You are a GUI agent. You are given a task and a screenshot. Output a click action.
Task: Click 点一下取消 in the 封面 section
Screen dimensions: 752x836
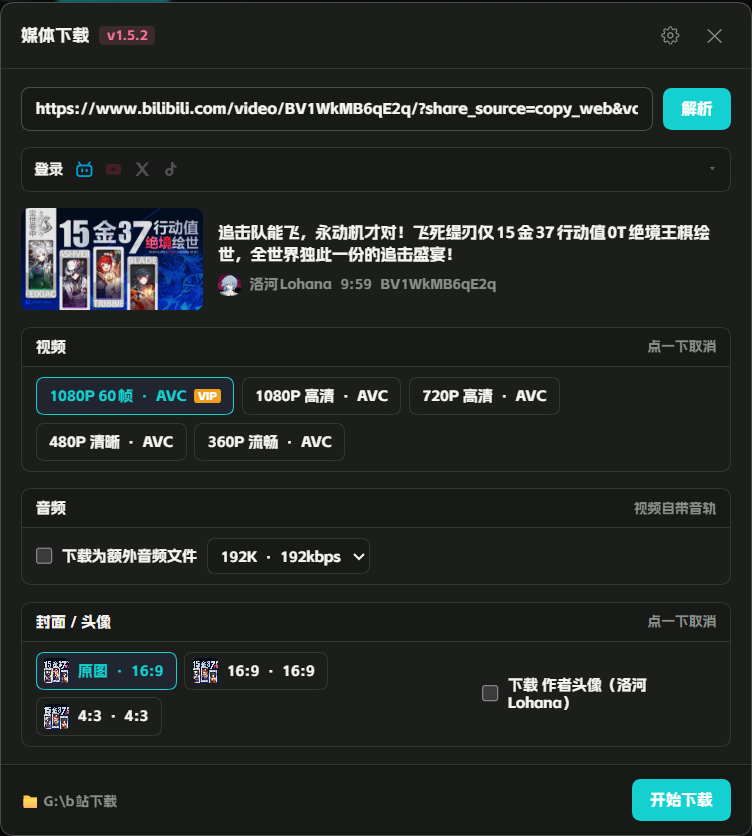pos(682,622)
